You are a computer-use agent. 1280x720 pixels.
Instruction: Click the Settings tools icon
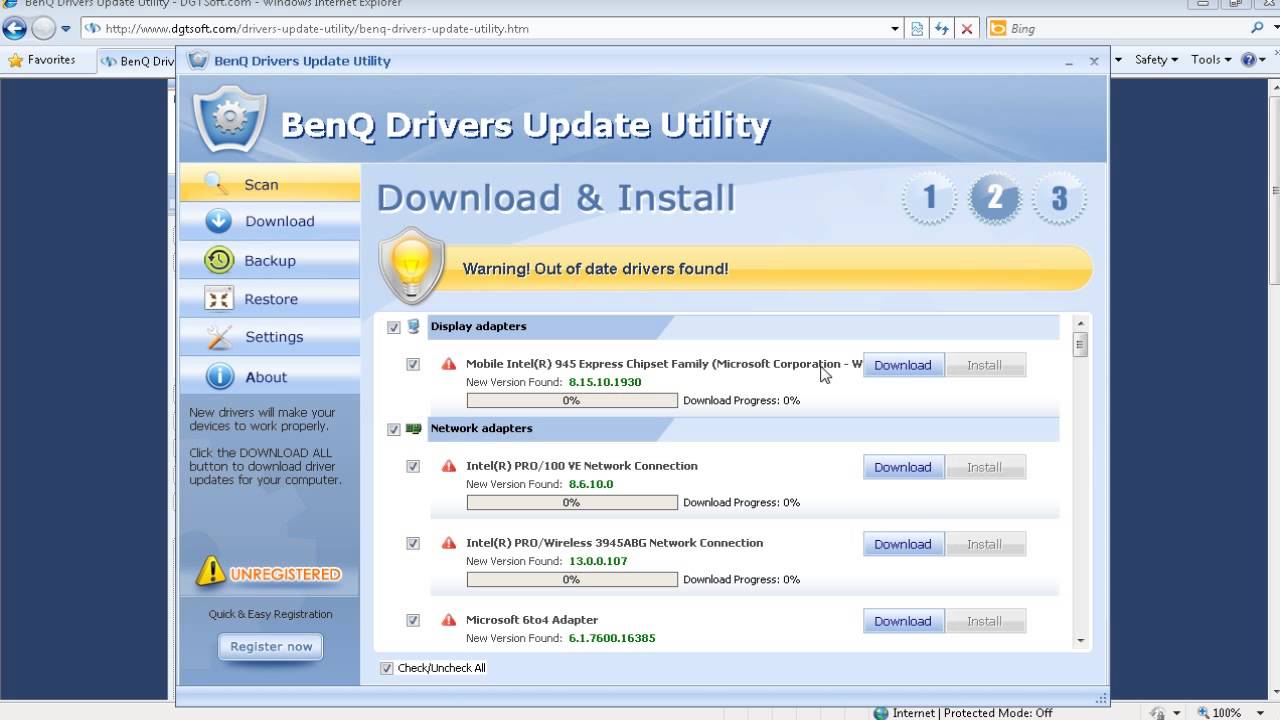(219, 337)
